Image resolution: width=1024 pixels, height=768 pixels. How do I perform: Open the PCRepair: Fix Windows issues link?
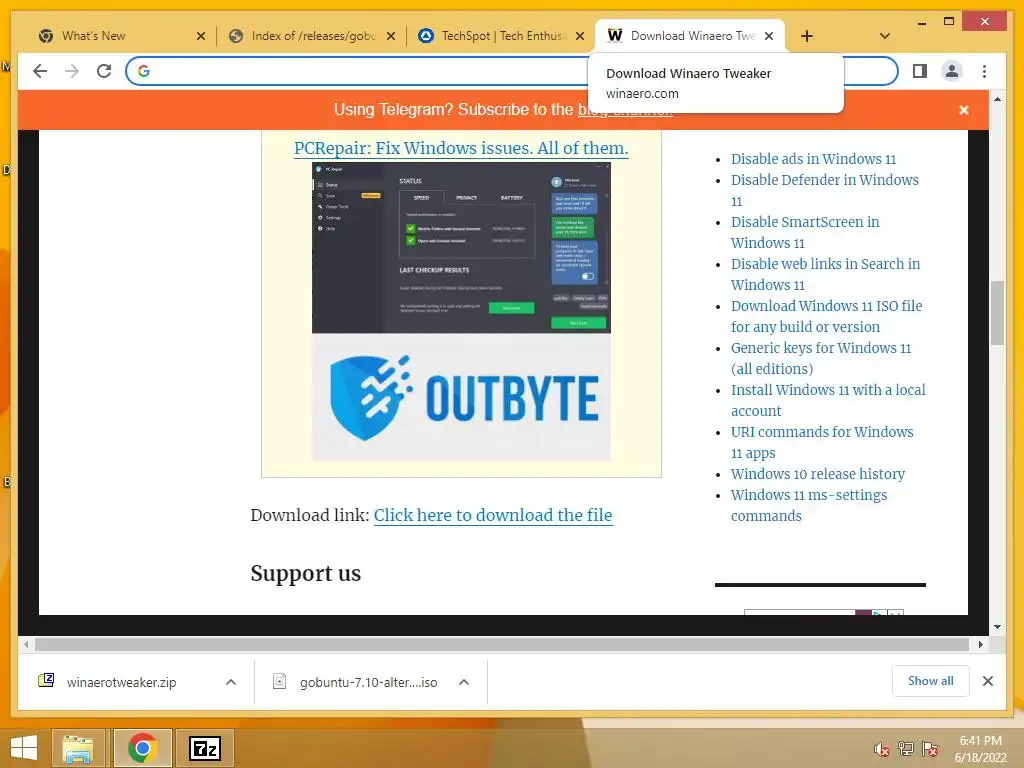(461, 148)
